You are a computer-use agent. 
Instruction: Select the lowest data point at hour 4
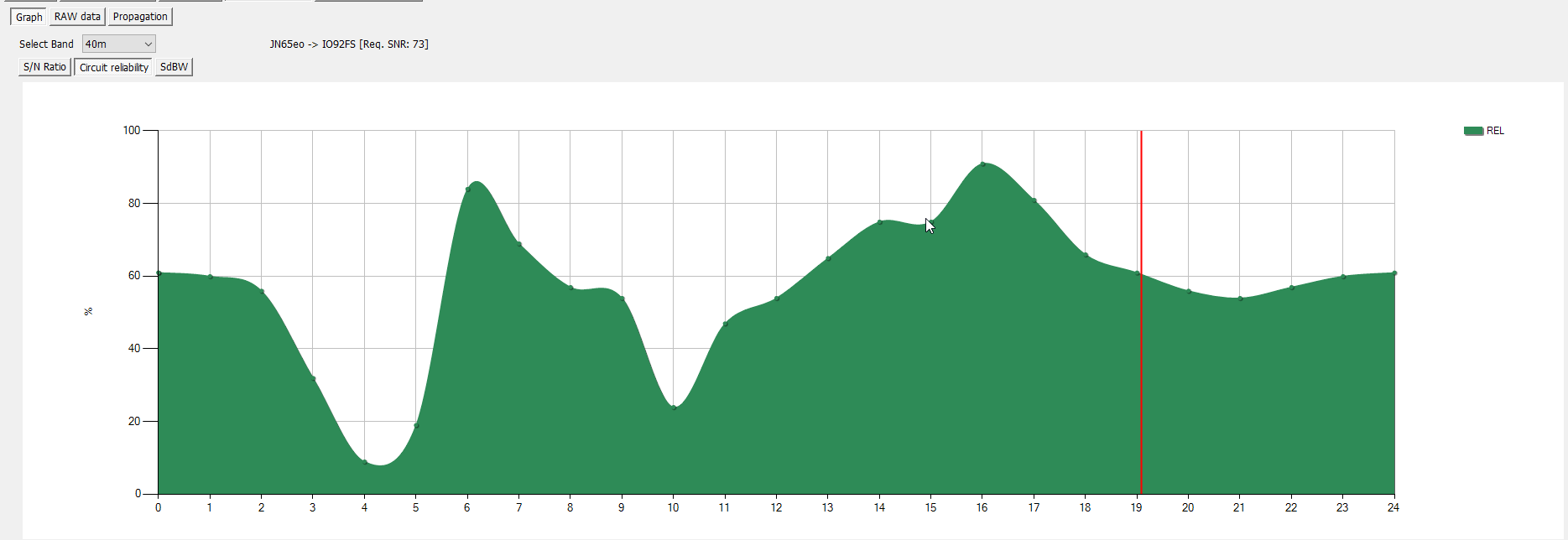click(364, 461)
